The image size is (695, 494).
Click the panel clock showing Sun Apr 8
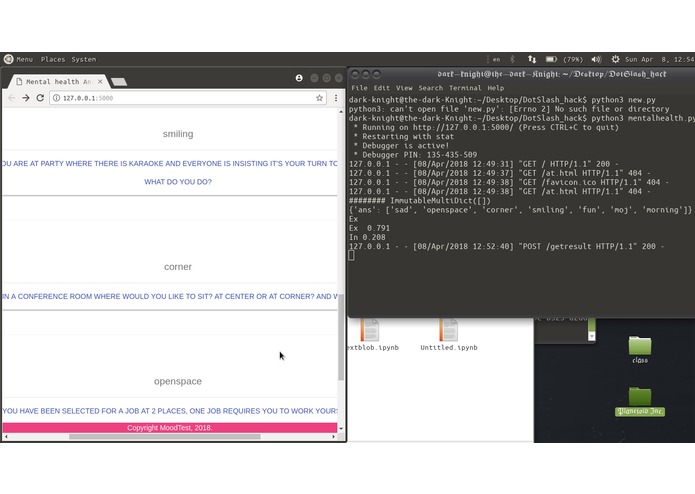[659, 59]
